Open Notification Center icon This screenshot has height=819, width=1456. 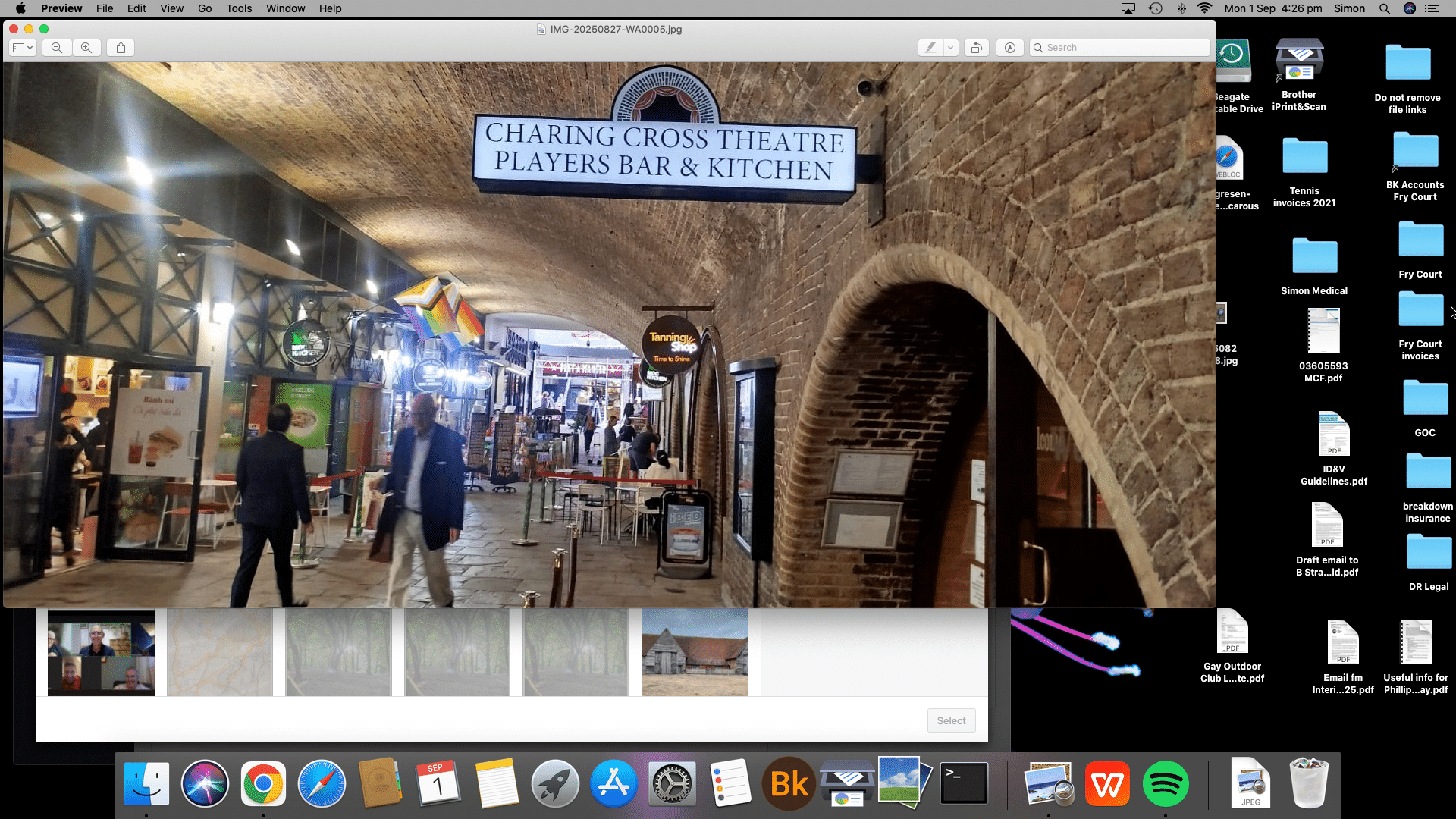tap(1432, 8)
